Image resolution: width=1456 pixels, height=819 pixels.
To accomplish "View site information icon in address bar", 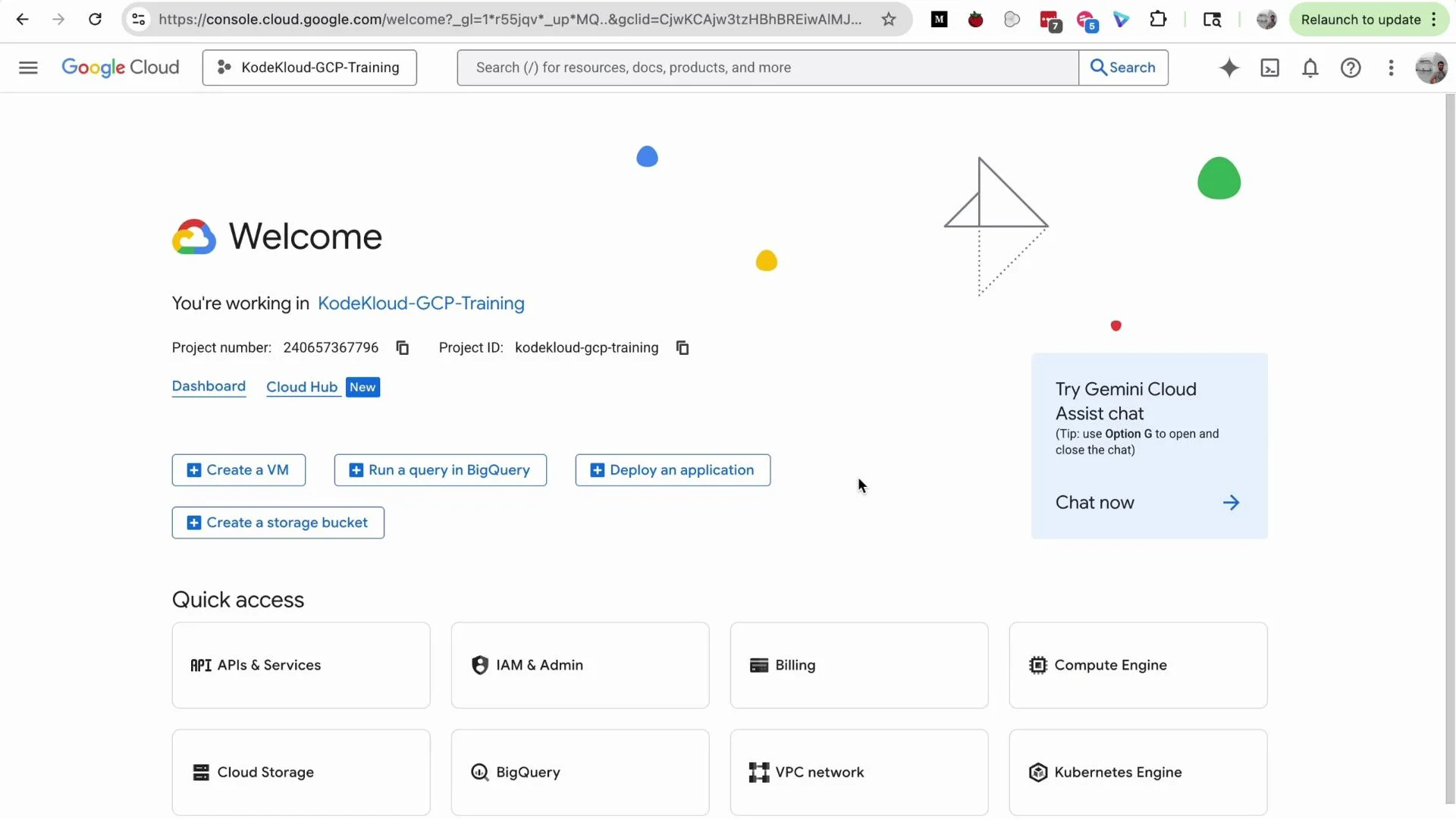I will tap(139, 20).
